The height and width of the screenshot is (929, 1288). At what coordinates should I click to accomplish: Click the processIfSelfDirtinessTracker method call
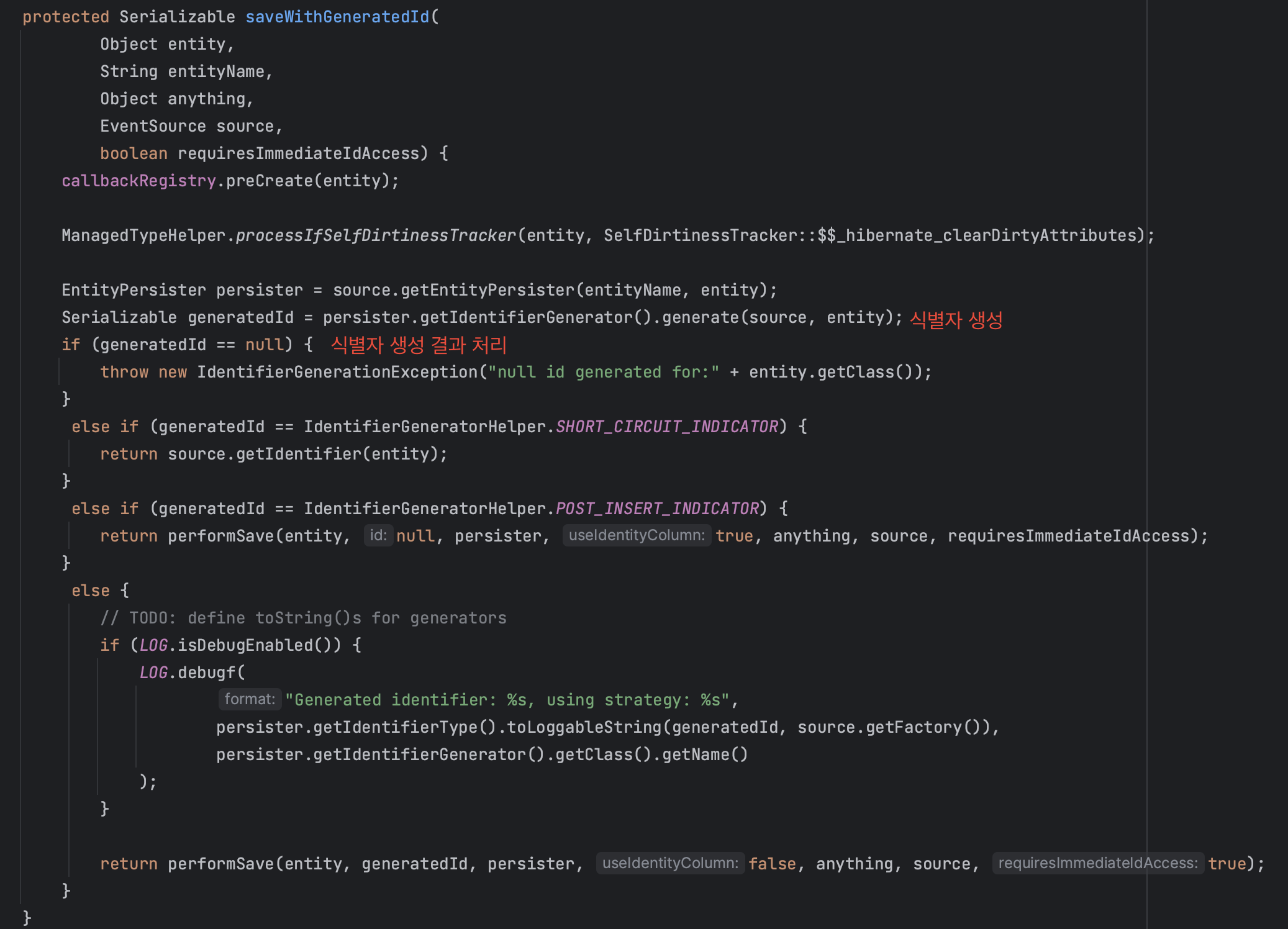376,235
